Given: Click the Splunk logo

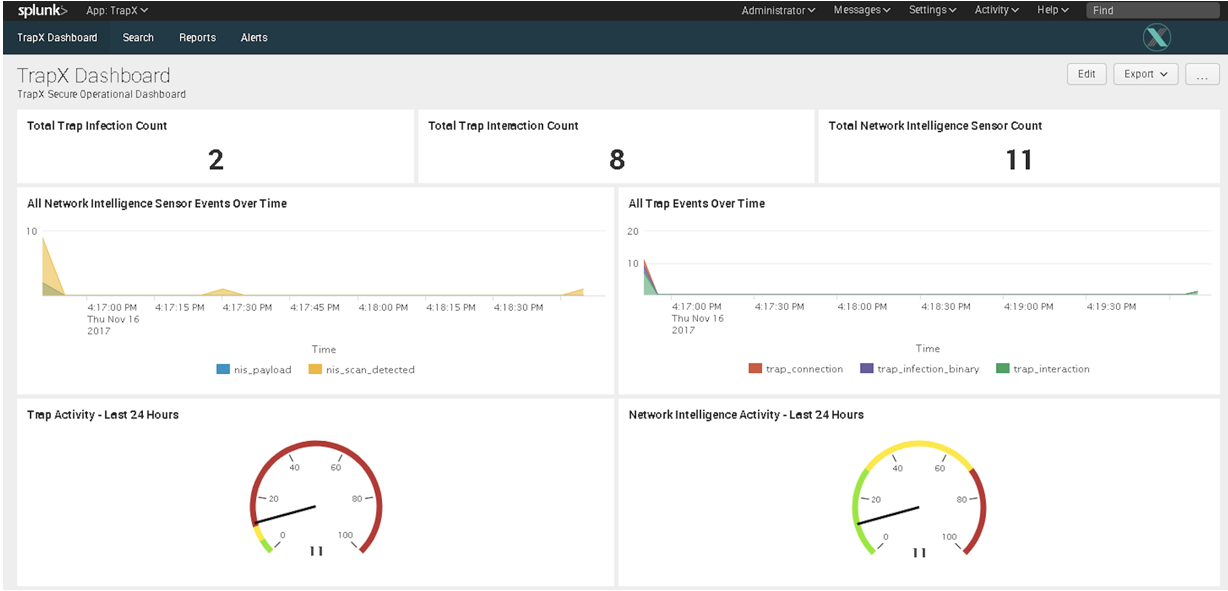Looking at the screenshot, I should click(x=43, y=10).
